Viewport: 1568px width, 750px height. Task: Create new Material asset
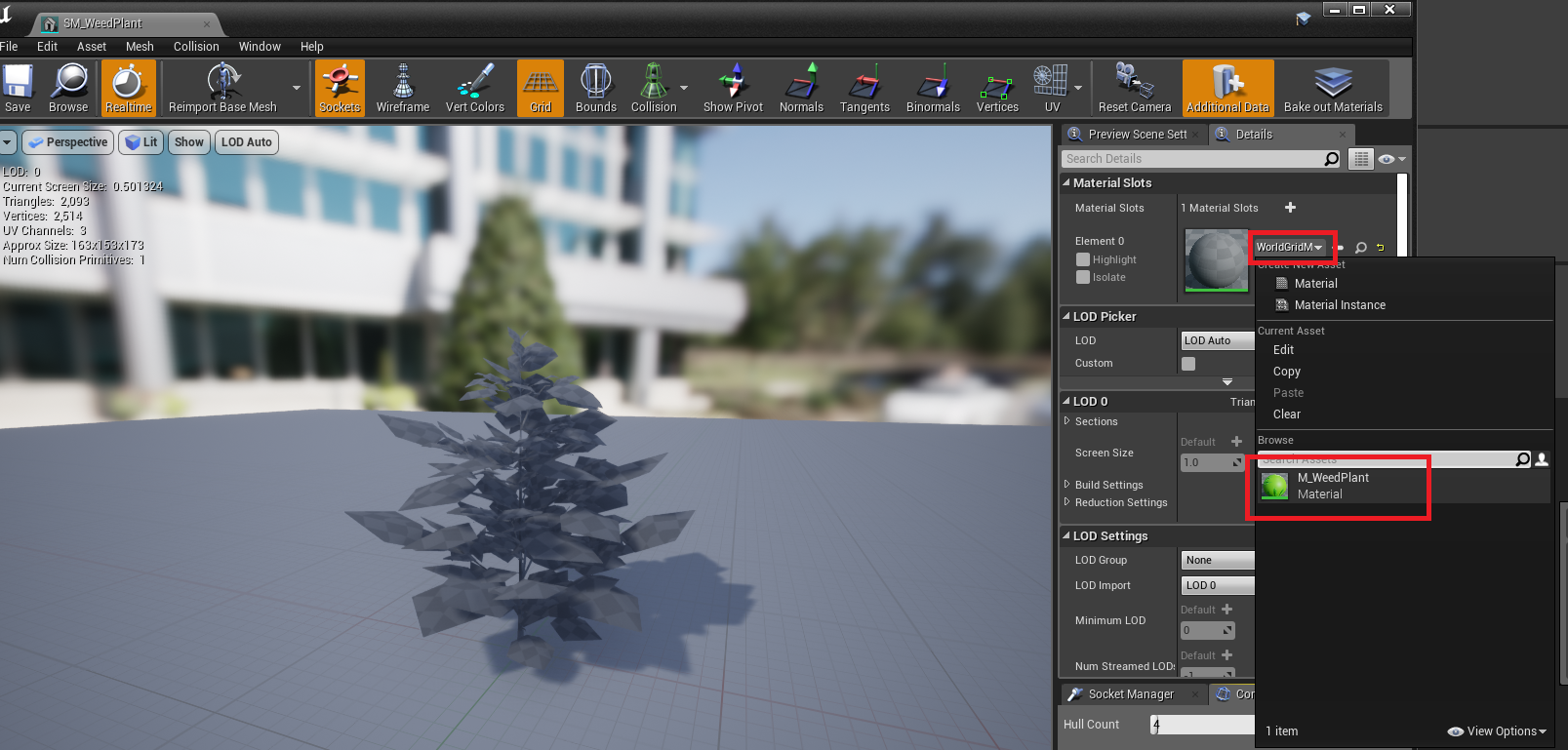[1316, 284]
